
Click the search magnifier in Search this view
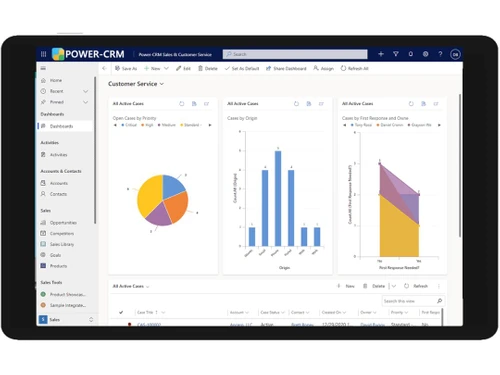[x=439, y=301]
